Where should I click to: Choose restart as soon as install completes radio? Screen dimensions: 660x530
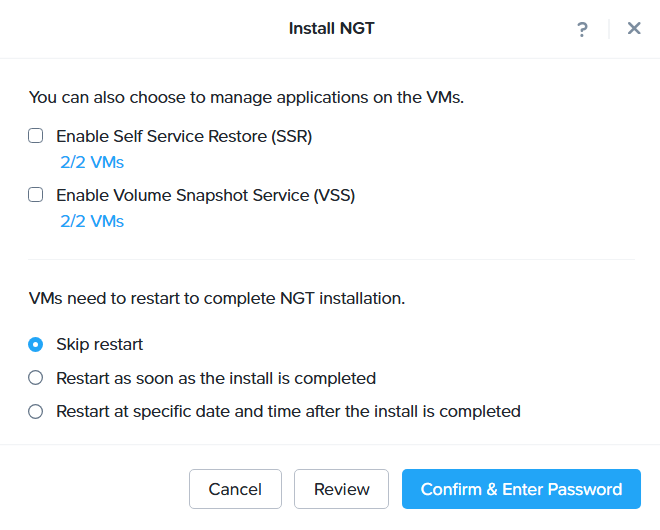click(36, 378)
